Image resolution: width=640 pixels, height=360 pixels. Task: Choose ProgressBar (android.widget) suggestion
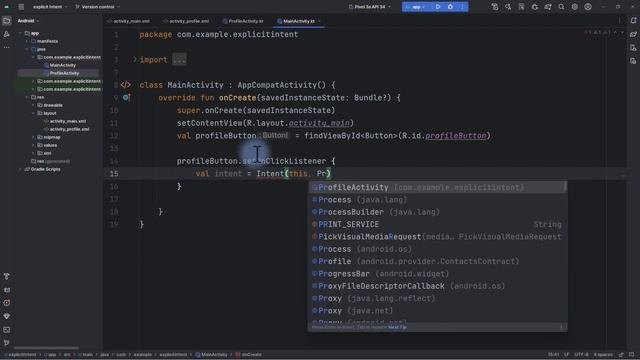pos(437,273)
